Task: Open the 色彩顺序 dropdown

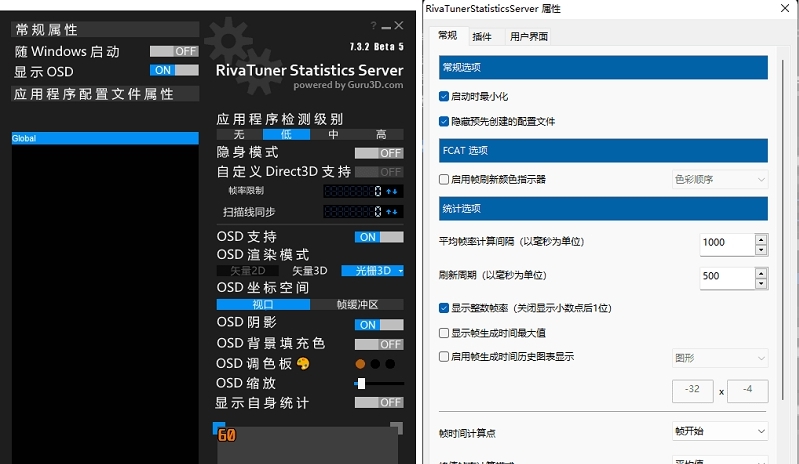Action: pos(720,179)
